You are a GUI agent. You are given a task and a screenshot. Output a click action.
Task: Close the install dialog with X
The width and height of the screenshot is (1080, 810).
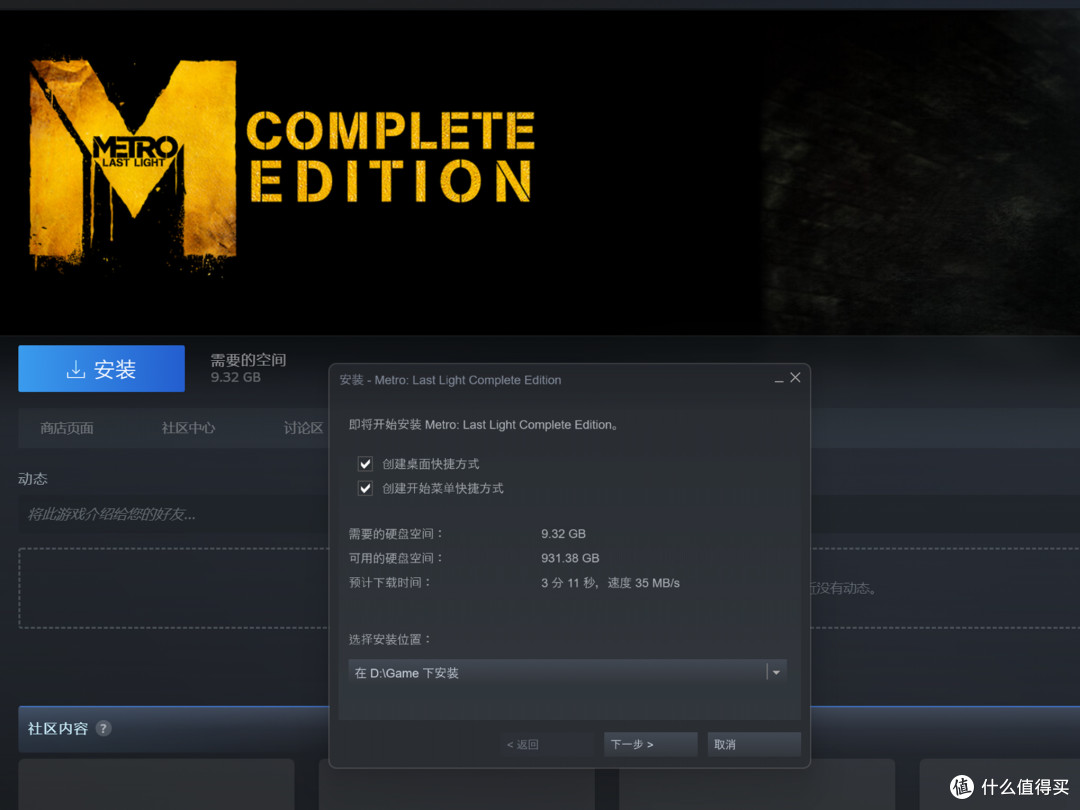pyautogui.click(x=796, y=377)
